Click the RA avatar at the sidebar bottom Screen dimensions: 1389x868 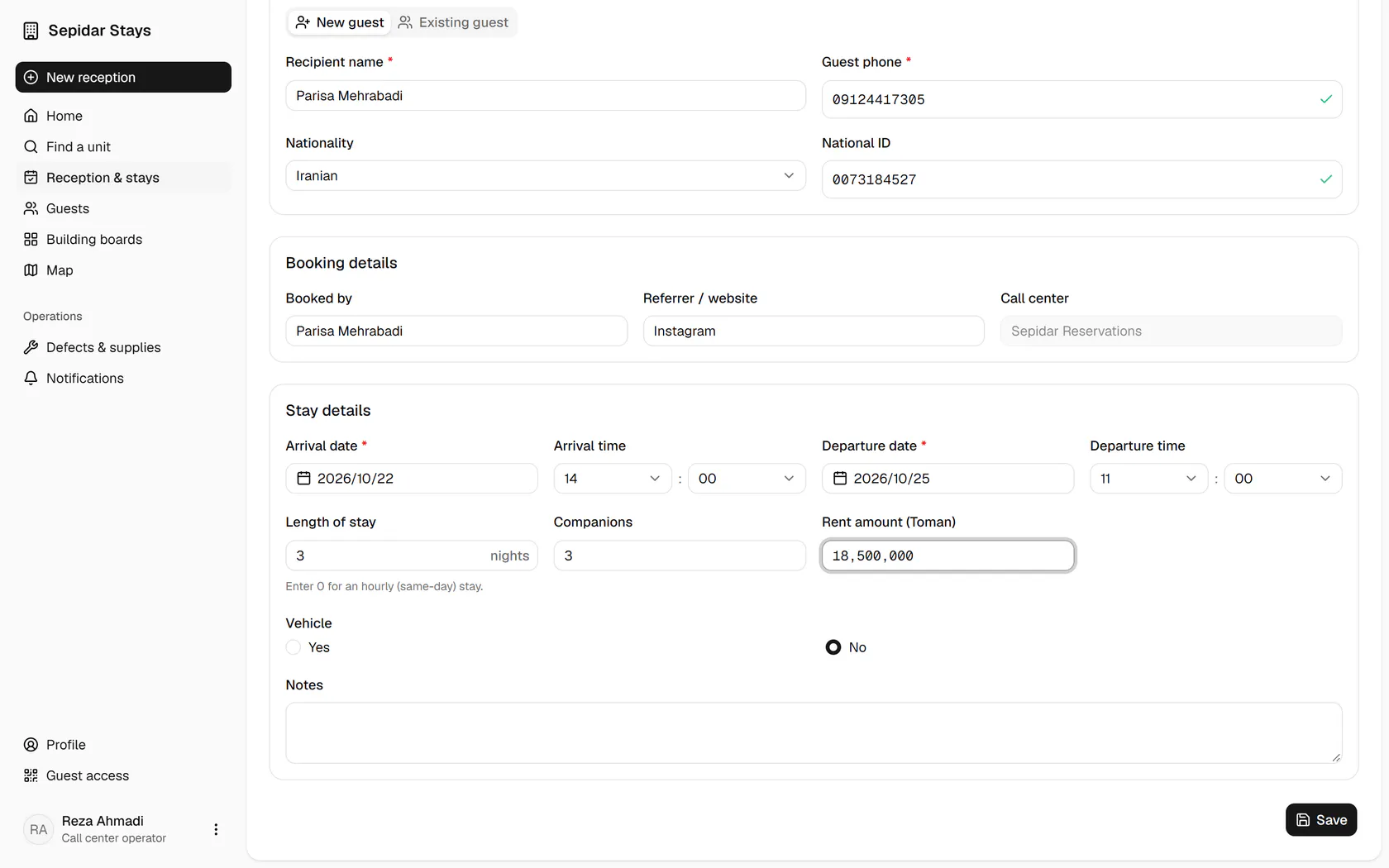38,829
